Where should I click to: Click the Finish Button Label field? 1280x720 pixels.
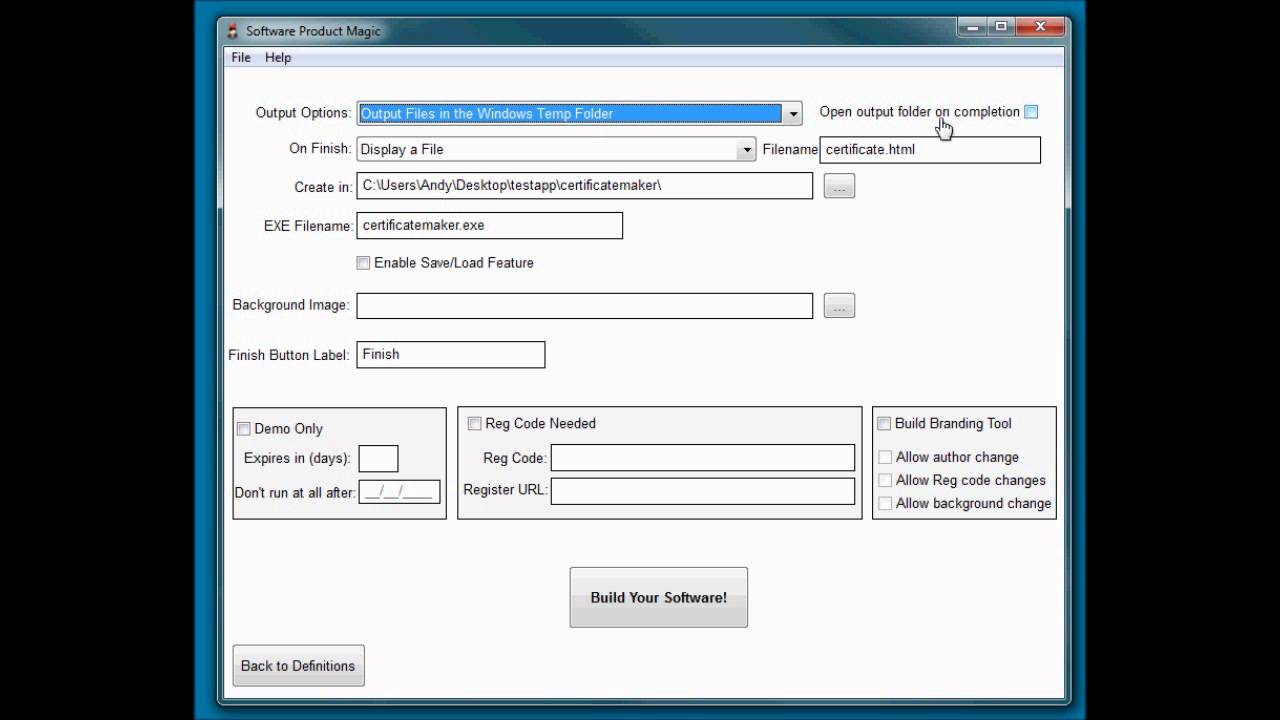(x=450, y=354)
